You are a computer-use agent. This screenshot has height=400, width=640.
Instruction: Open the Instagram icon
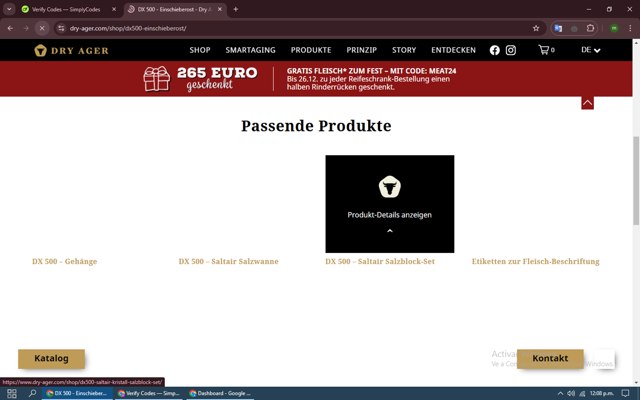coord(511,50)
